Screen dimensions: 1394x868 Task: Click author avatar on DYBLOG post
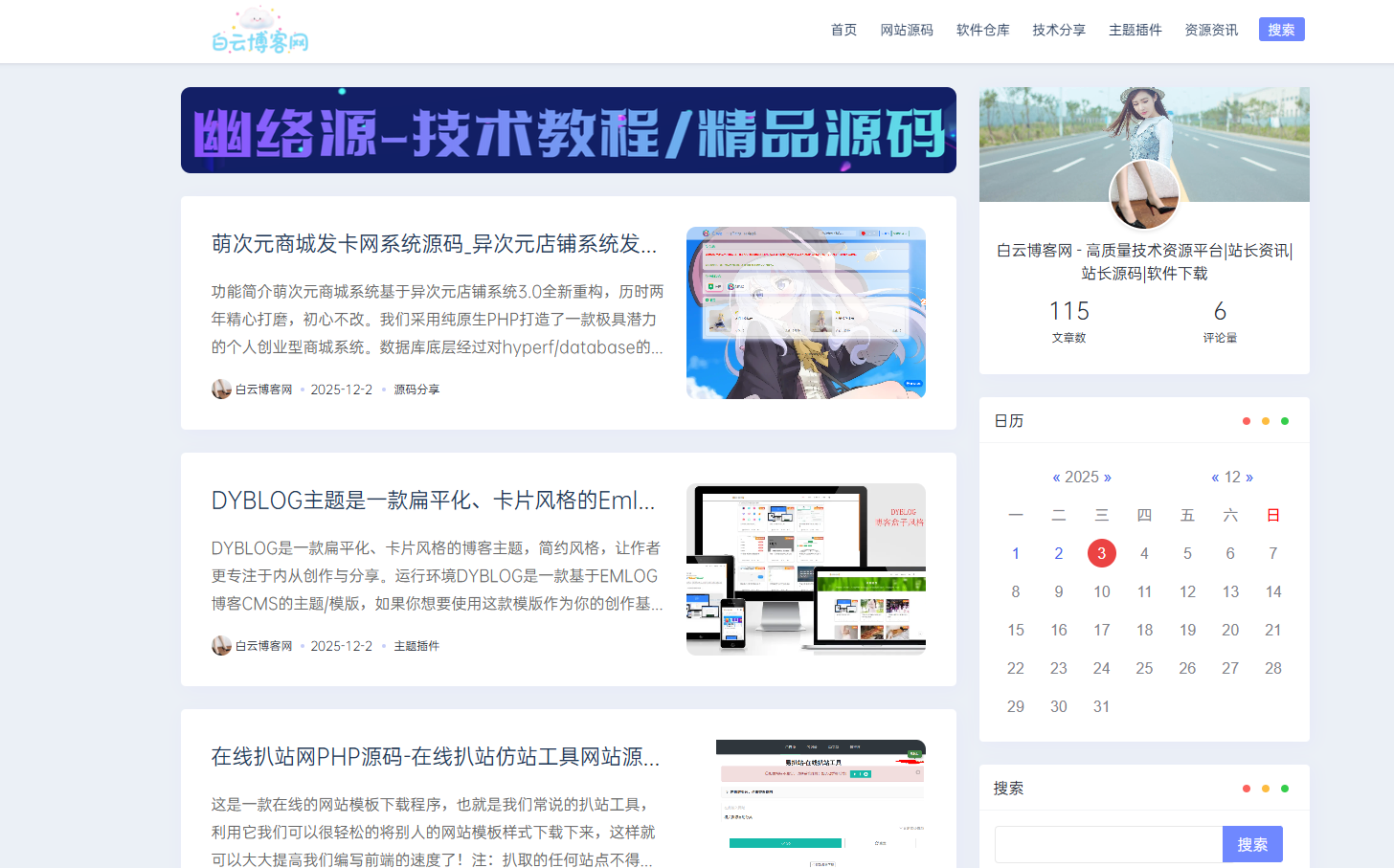coord(221,646)
